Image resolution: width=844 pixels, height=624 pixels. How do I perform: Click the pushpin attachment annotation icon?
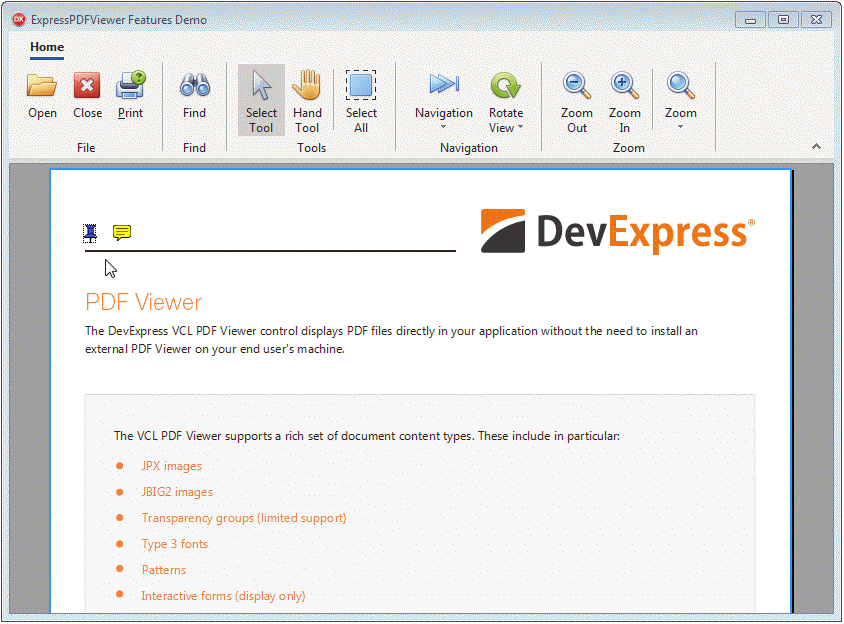91,233
